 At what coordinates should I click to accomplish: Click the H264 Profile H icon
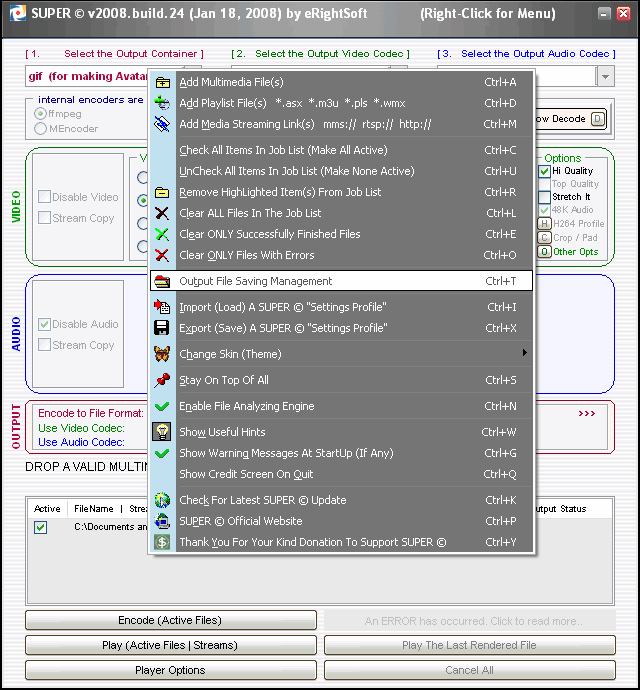click(x=544, y=224)
